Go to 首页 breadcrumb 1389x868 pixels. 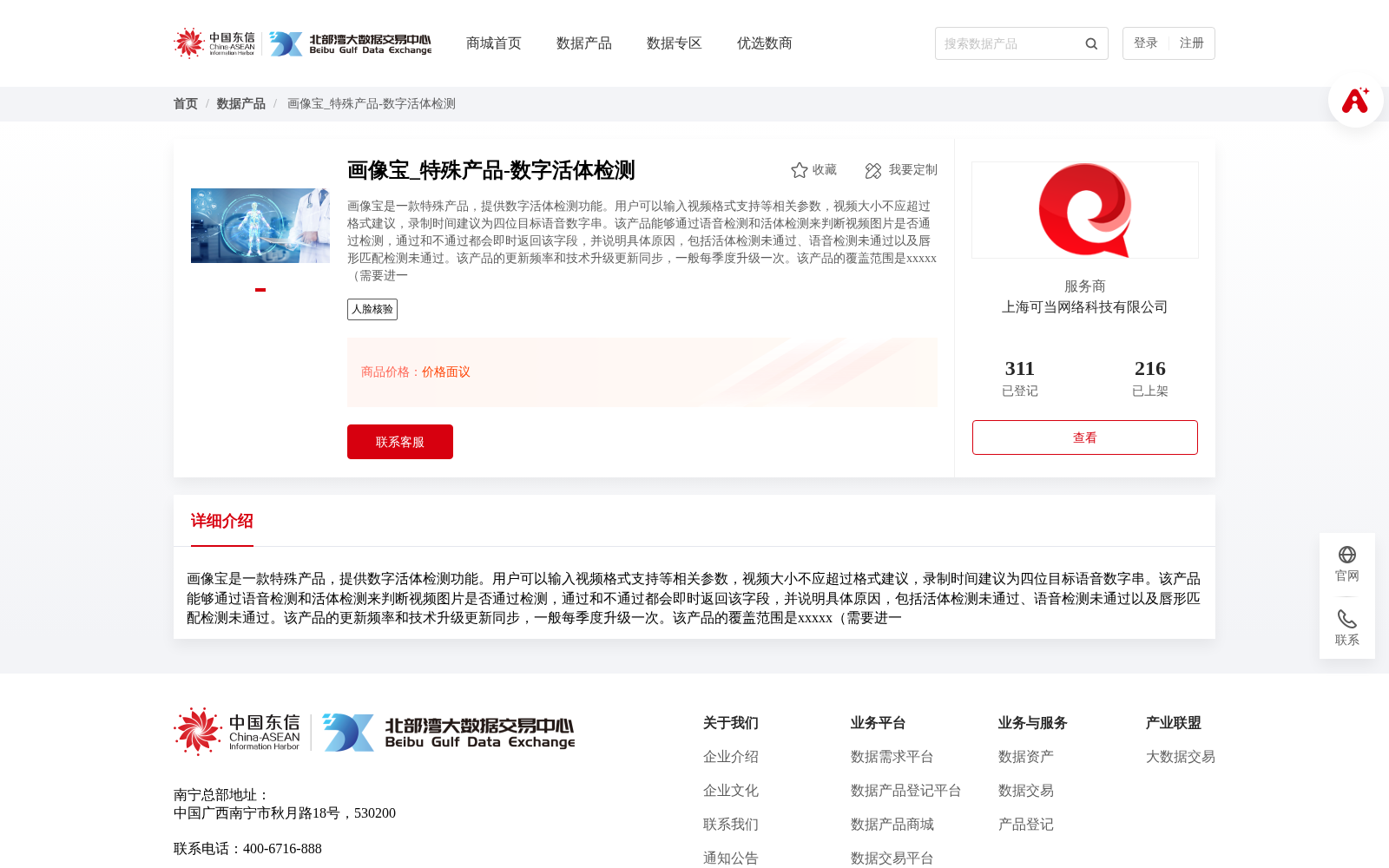[x=186, y=104]
